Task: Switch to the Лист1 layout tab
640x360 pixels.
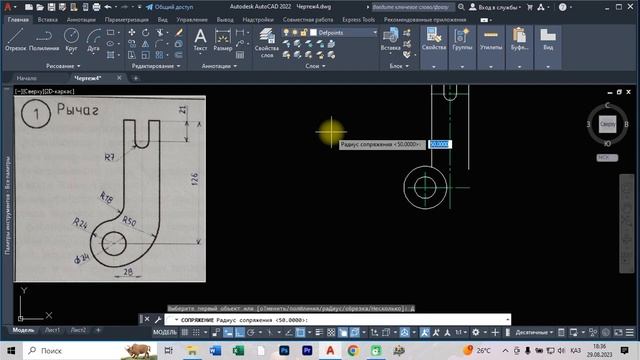Action: 52,330
